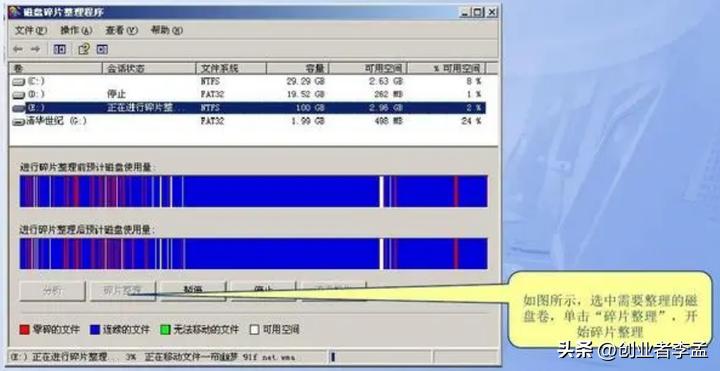Click the status bar defragmentation progress text
The image size is (720, 371).
click(x=152, y=357)
